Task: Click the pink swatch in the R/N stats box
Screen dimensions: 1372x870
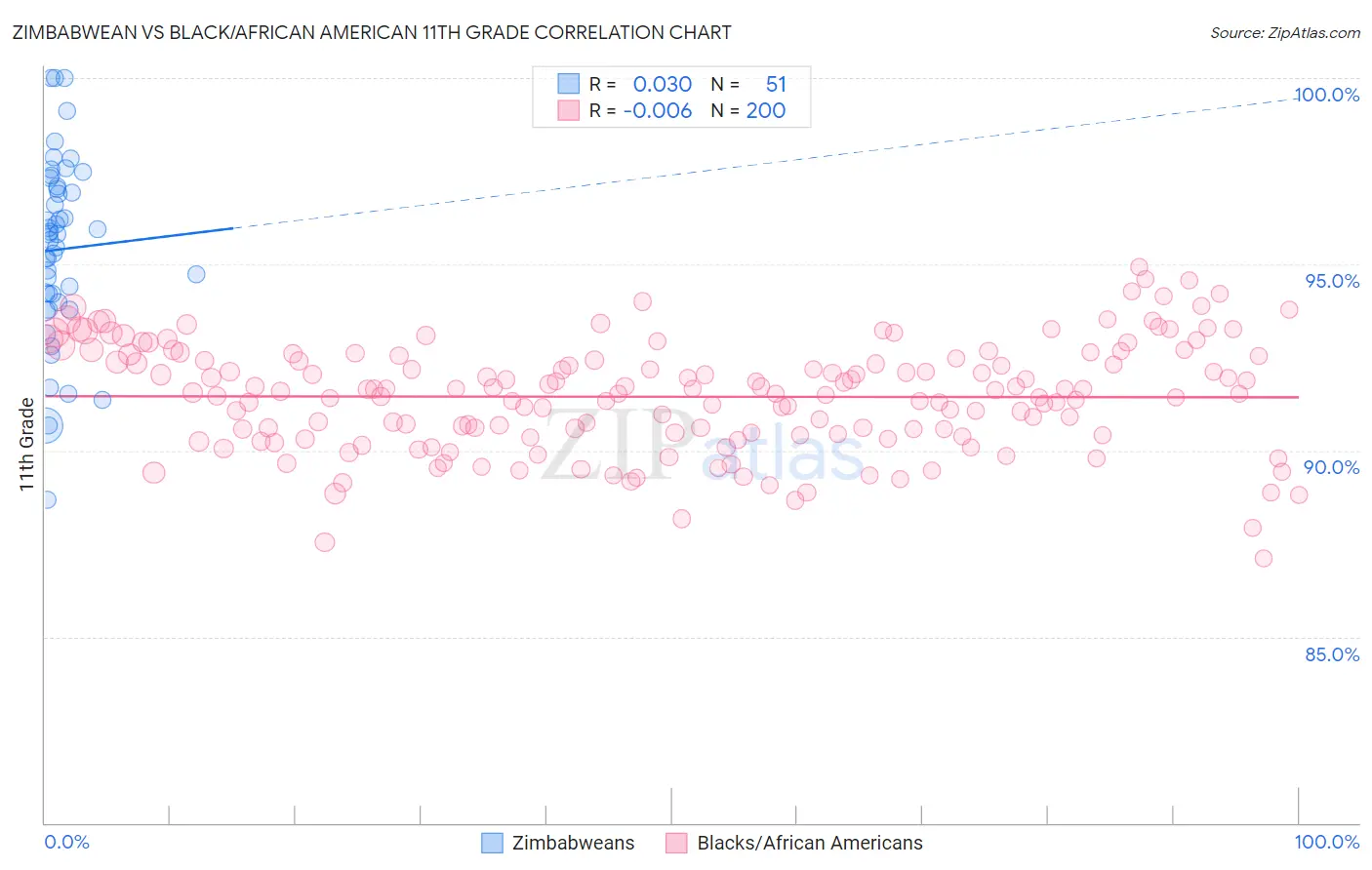Action: [568, 110]
